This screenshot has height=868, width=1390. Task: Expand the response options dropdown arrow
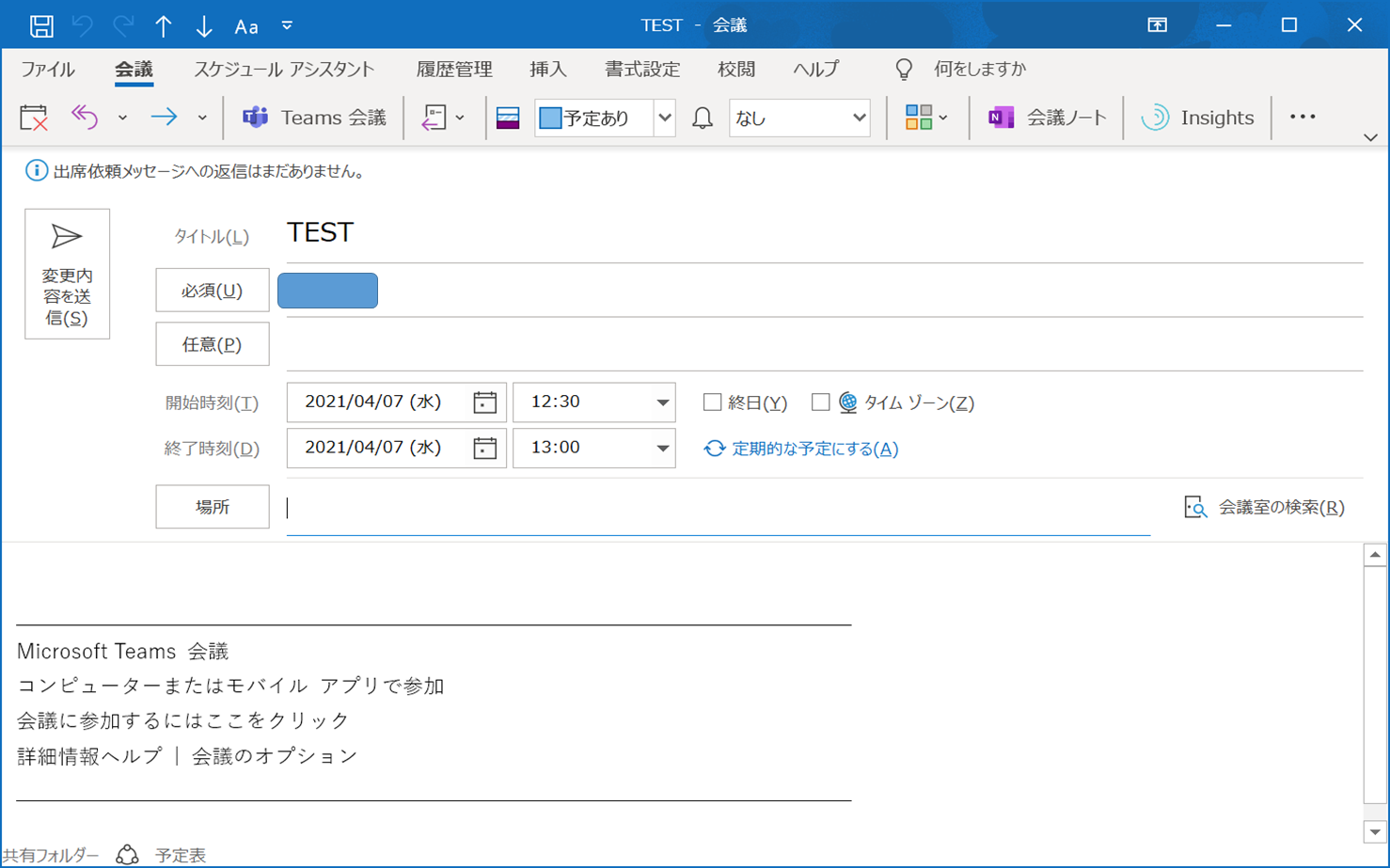click(460, 118)
